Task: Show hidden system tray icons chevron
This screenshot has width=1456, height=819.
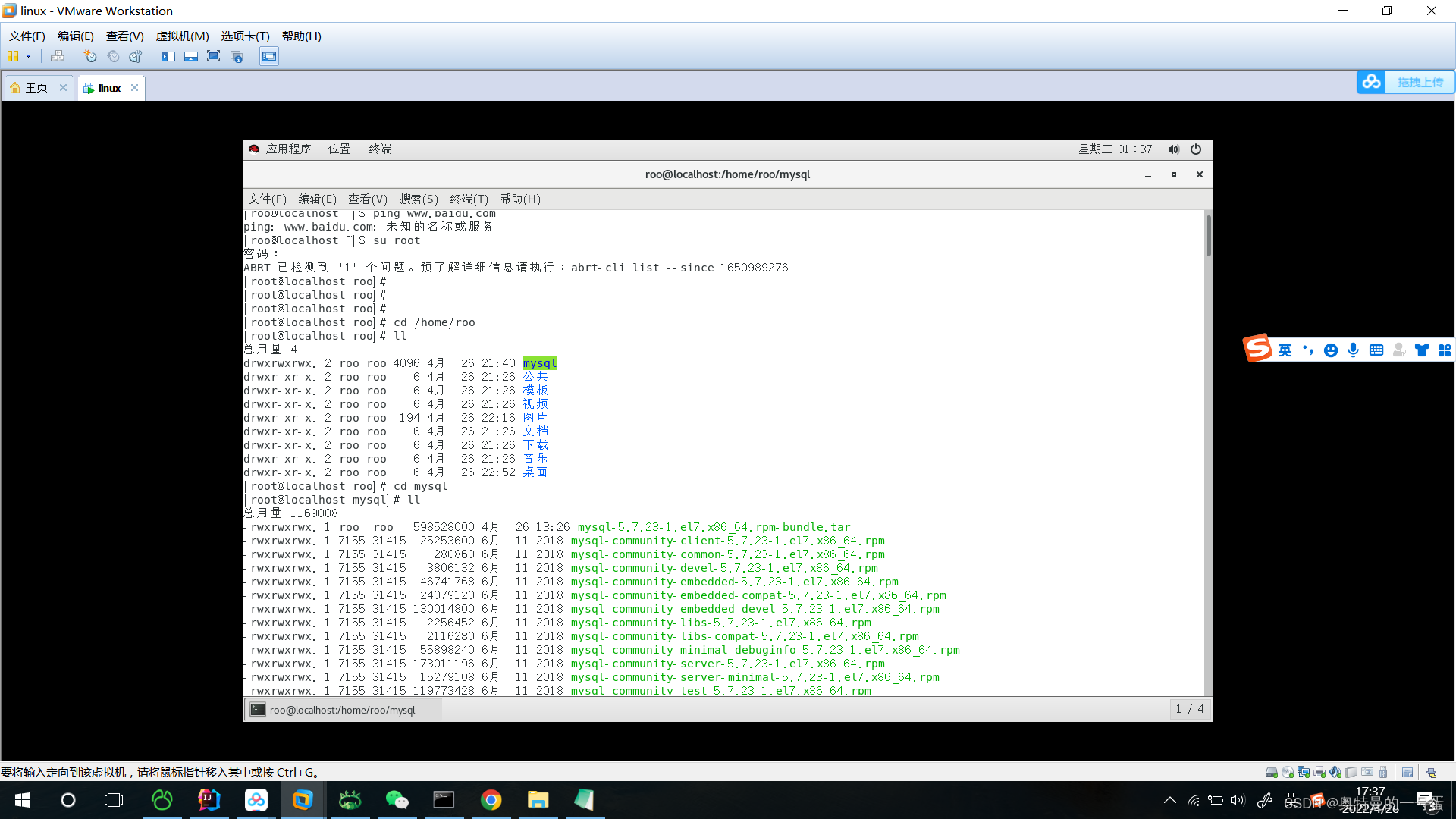Action: click(x=1169, y=800)
